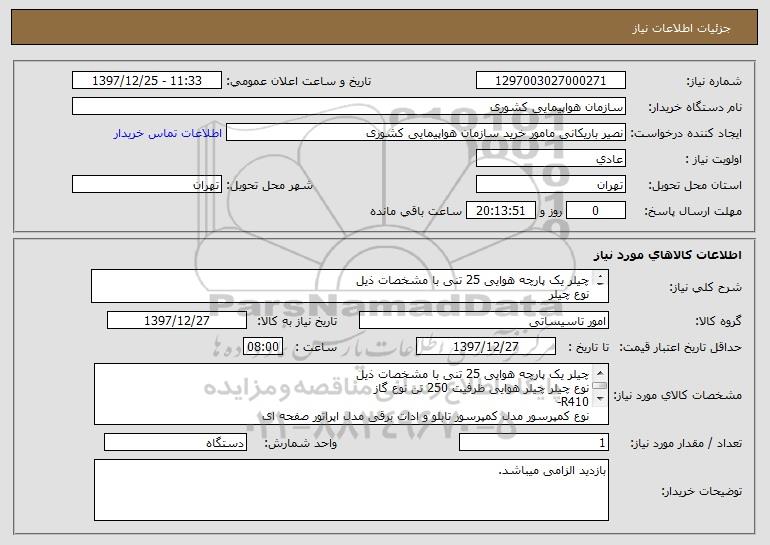Click the time field showing 08:00

(x=263, y=347)
